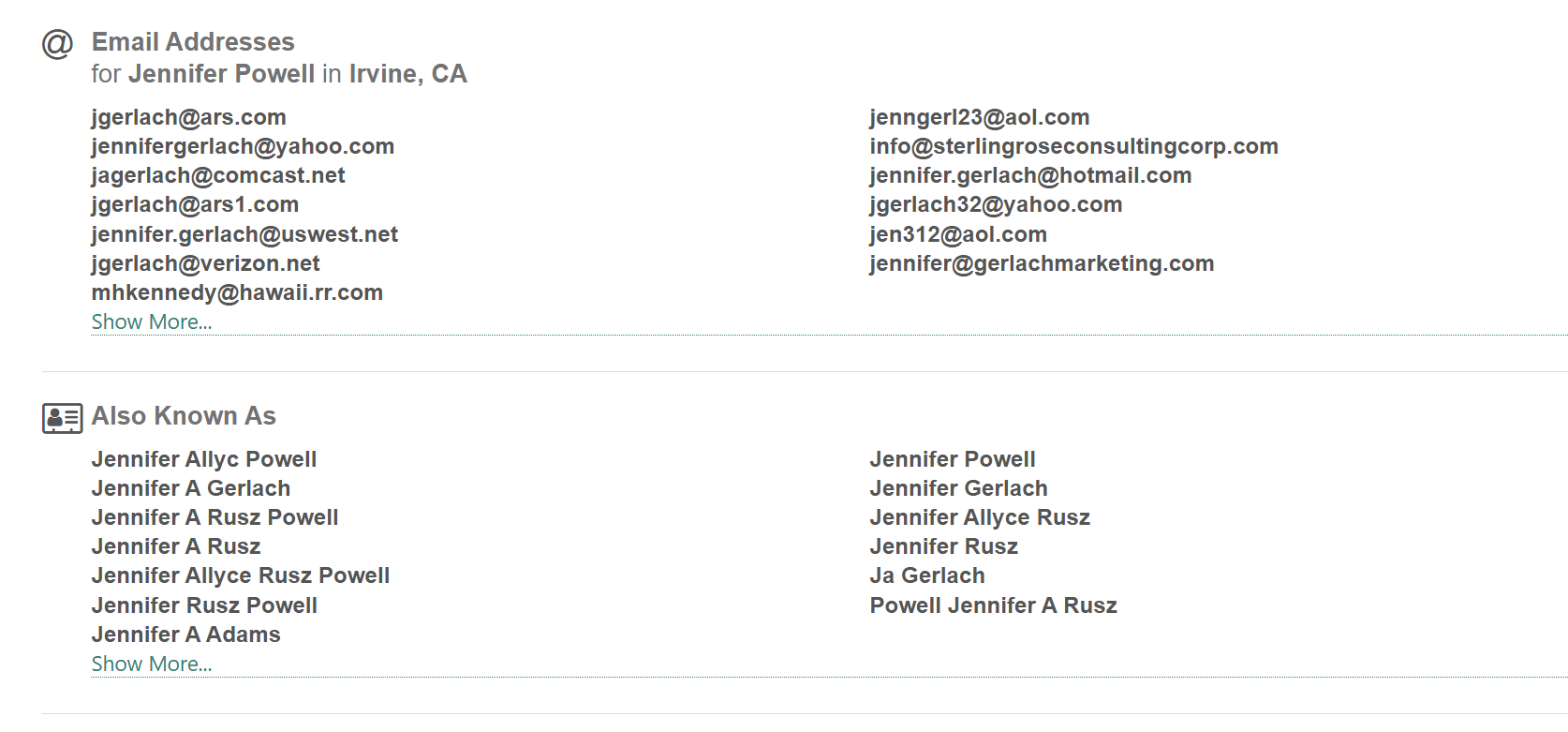Click the @ email addresses icon
Viewport: 1568px width, 732px height.
(x=57, y=44)
